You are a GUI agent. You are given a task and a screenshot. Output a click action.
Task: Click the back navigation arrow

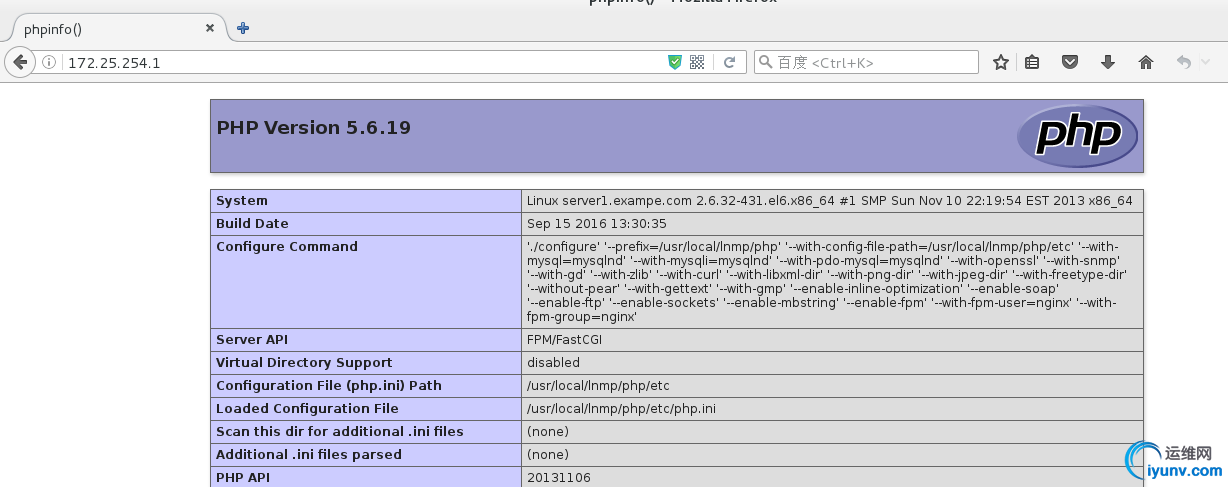[x=20, y=62]
